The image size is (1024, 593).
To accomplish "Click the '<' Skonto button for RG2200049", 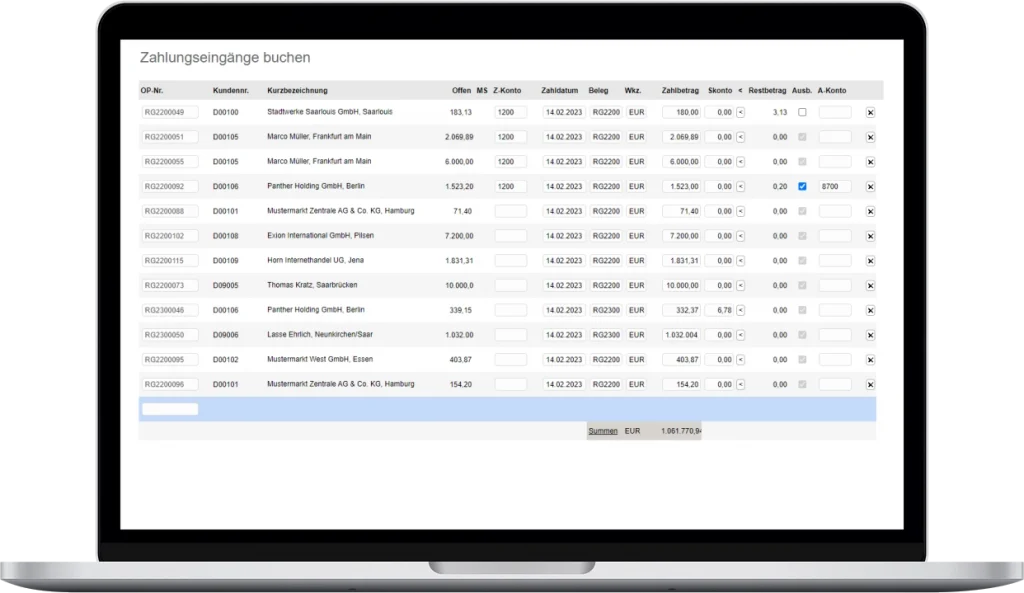I will (740, 112).
